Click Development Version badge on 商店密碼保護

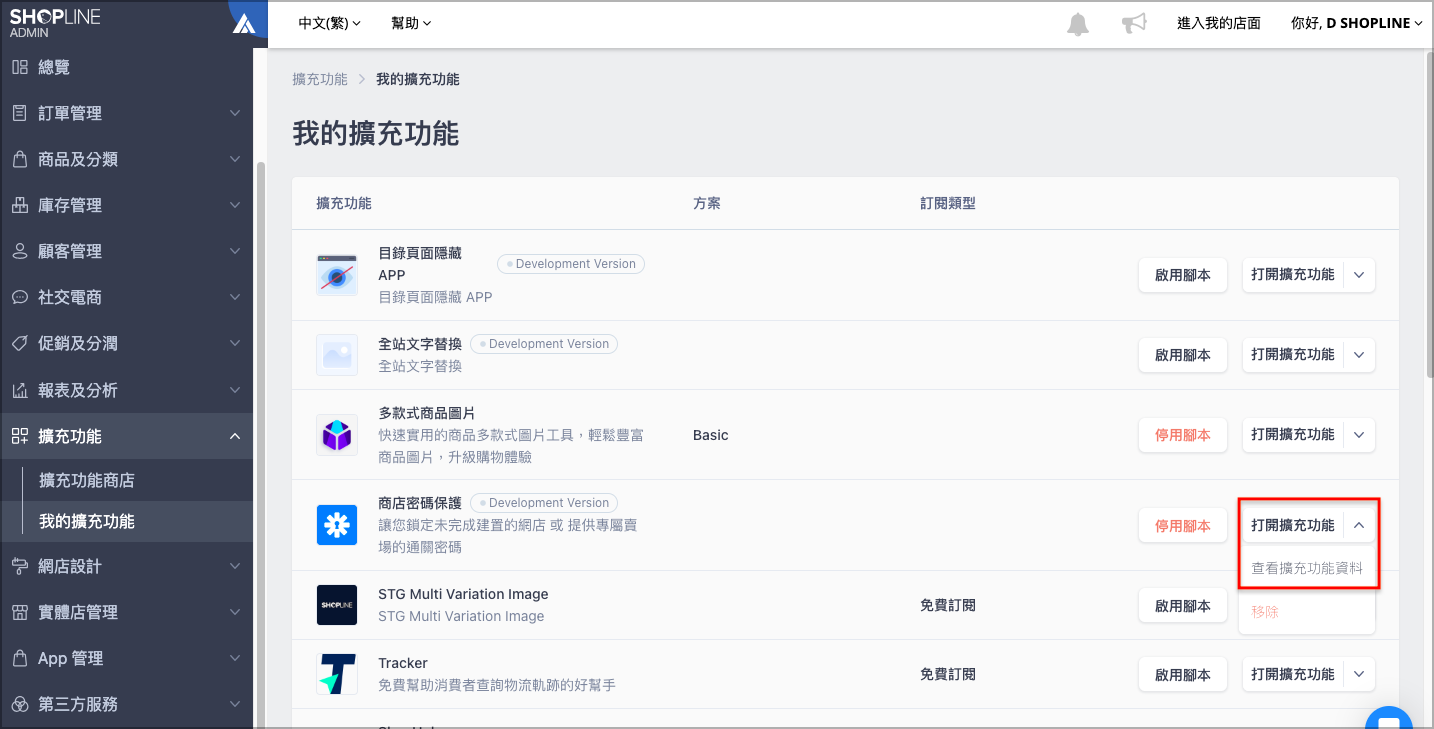coord(544,503)
